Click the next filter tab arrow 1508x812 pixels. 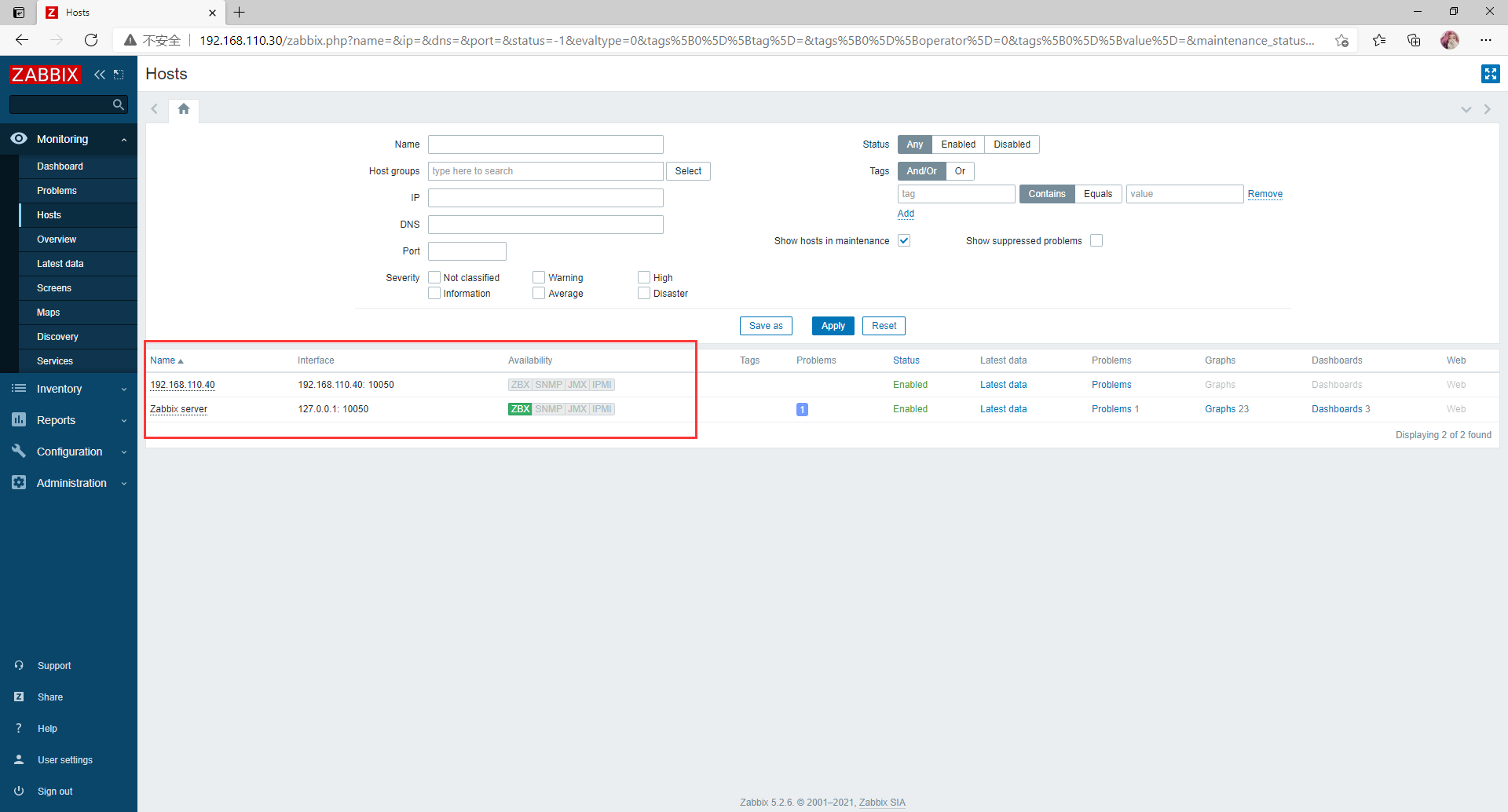1487,109
